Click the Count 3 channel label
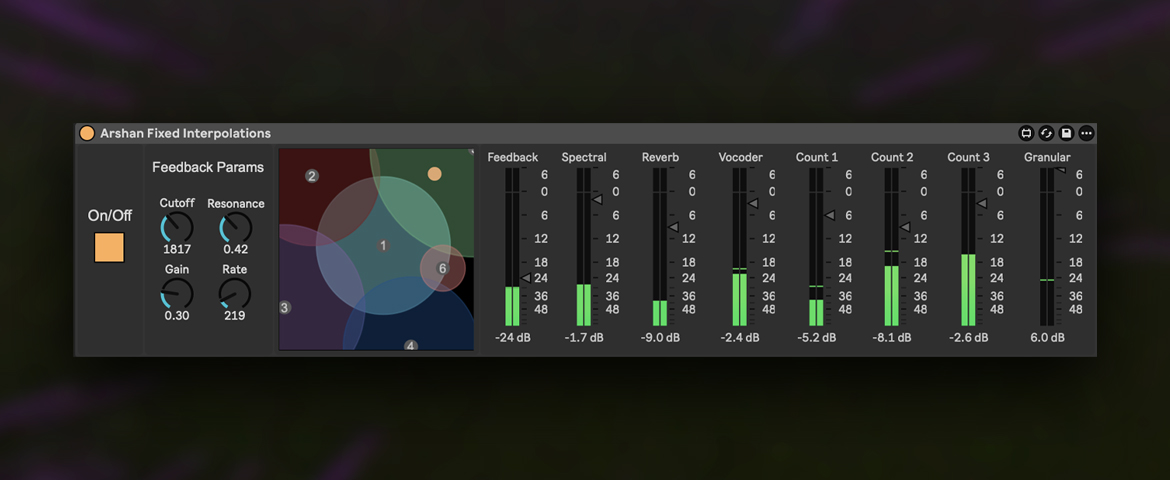Screen dimensions: 1170x480 [969, 158]
